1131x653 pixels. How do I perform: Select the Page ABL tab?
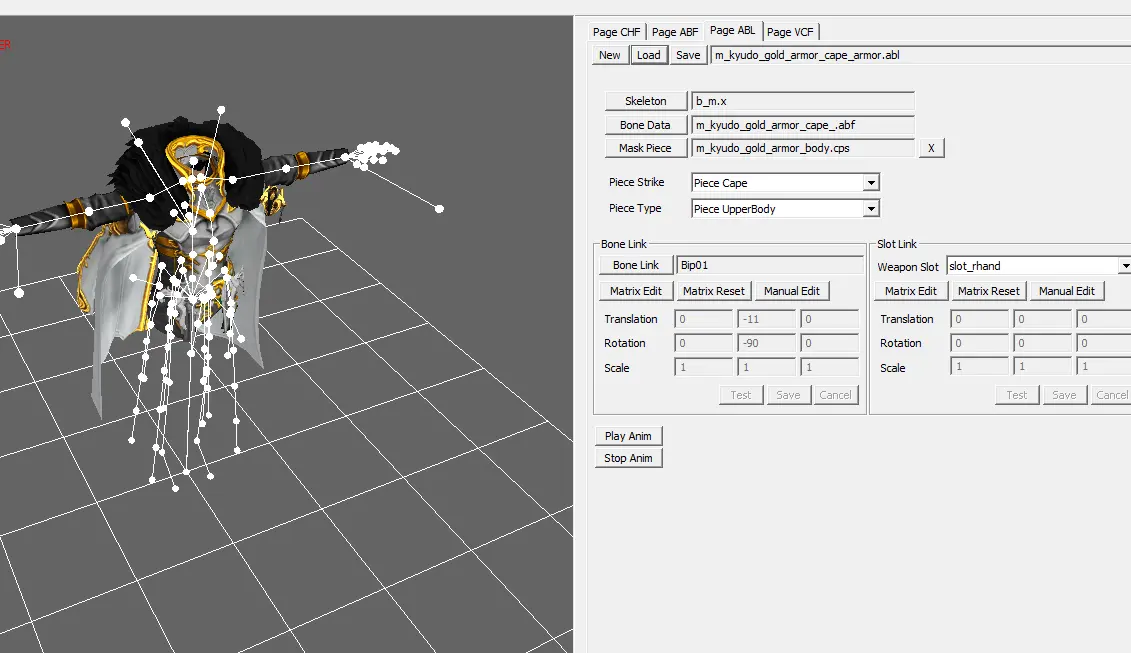[x=733, y=30]
